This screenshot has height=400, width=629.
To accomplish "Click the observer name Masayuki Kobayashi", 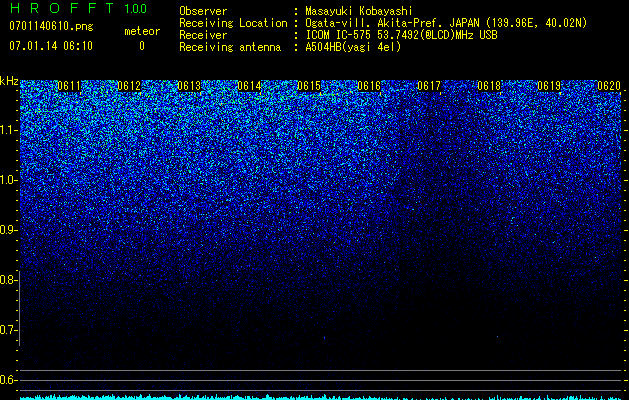I will tap(358, 11).
